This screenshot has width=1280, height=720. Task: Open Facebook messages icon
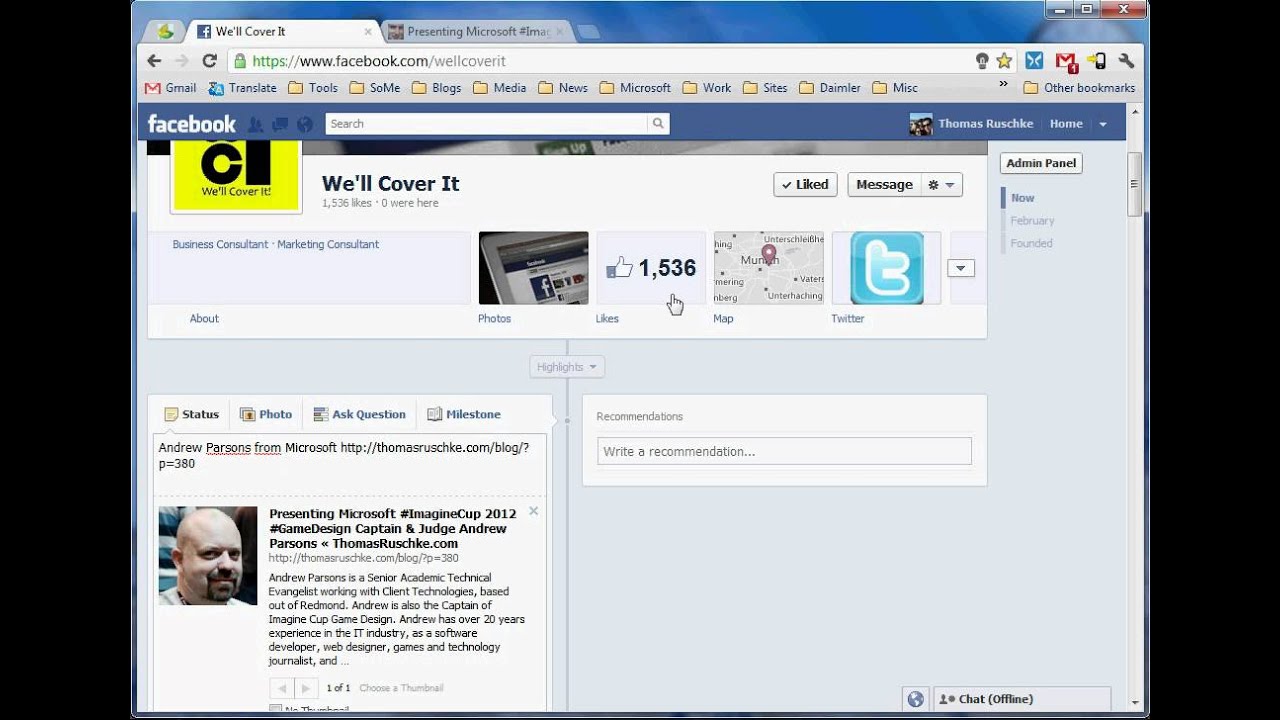click(x=280, y=124)
